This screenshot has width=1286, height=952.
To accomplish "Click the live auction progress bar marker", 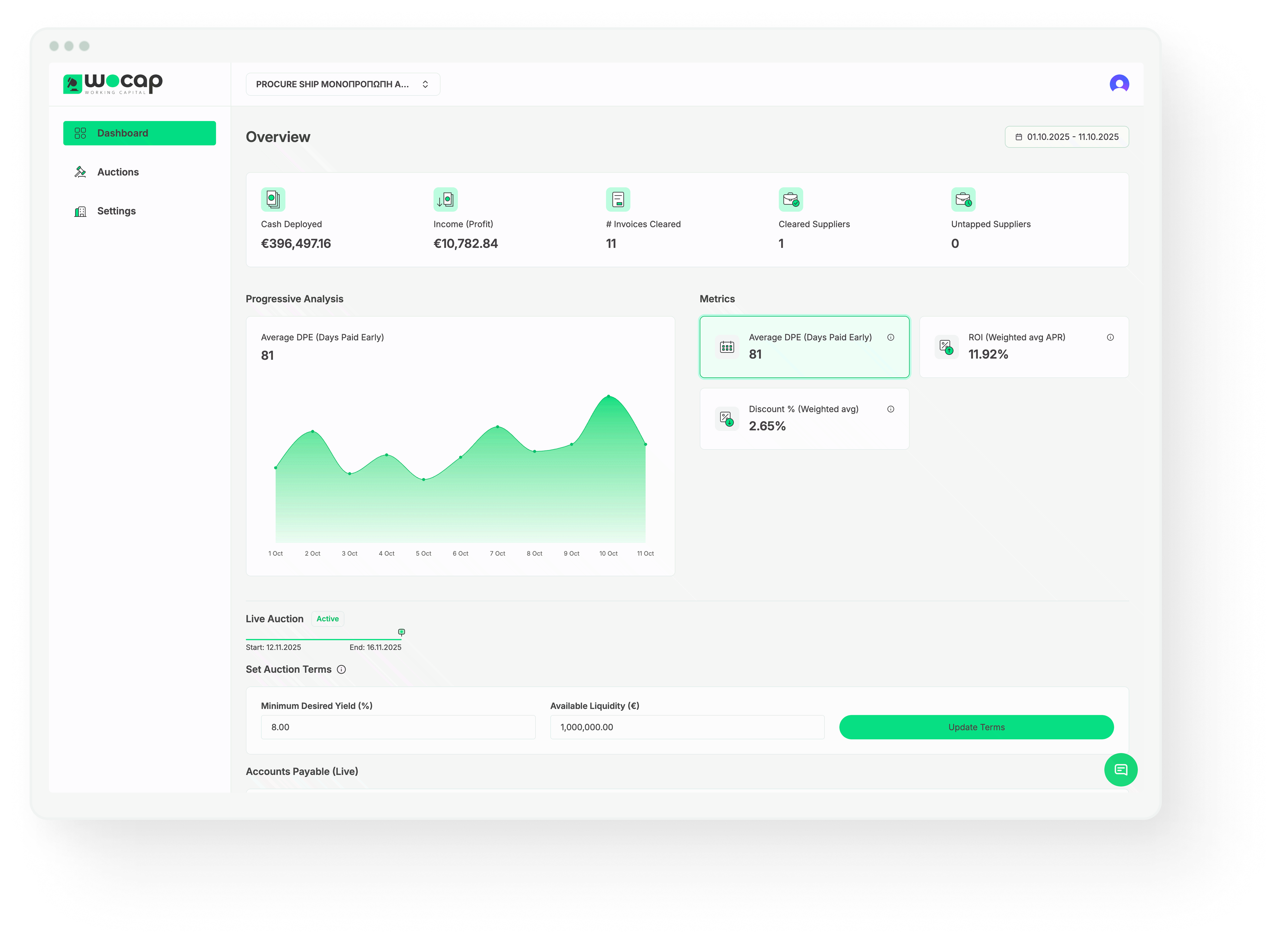I will tap(401, 632).
